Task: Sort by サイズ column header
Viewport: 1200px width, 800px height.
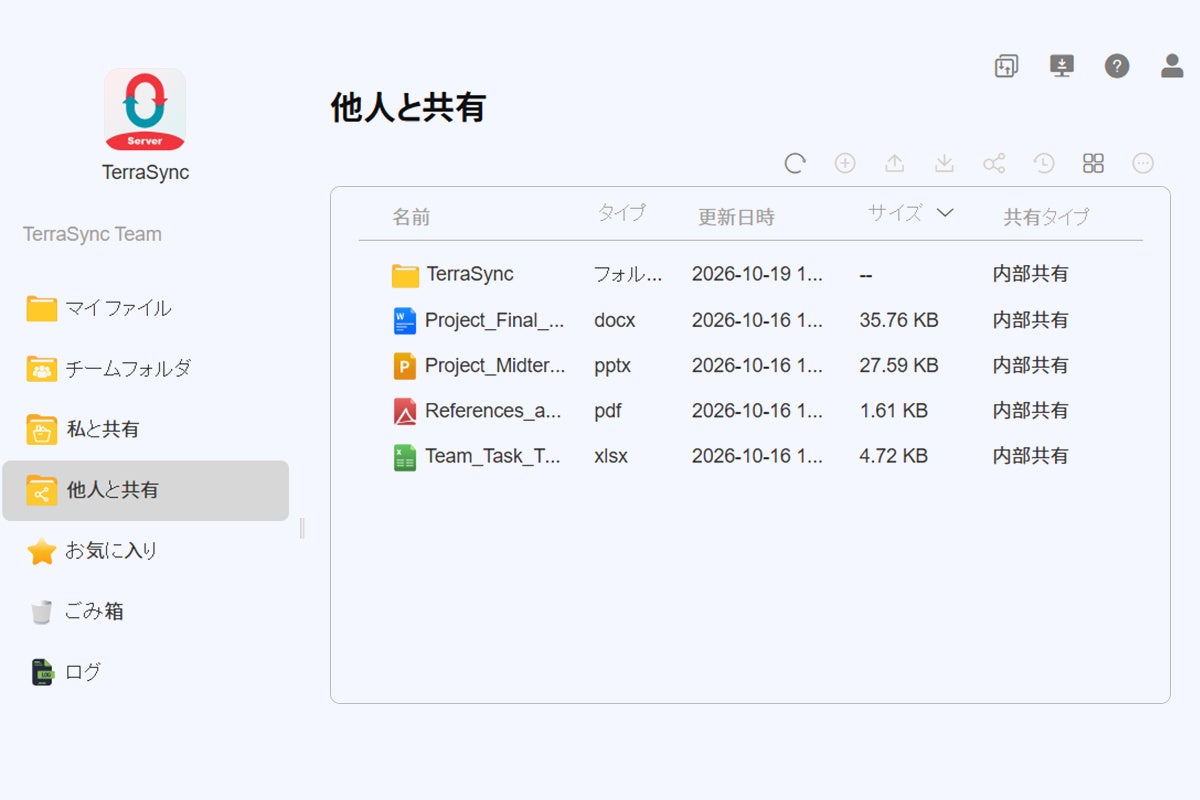Action: 895,212
